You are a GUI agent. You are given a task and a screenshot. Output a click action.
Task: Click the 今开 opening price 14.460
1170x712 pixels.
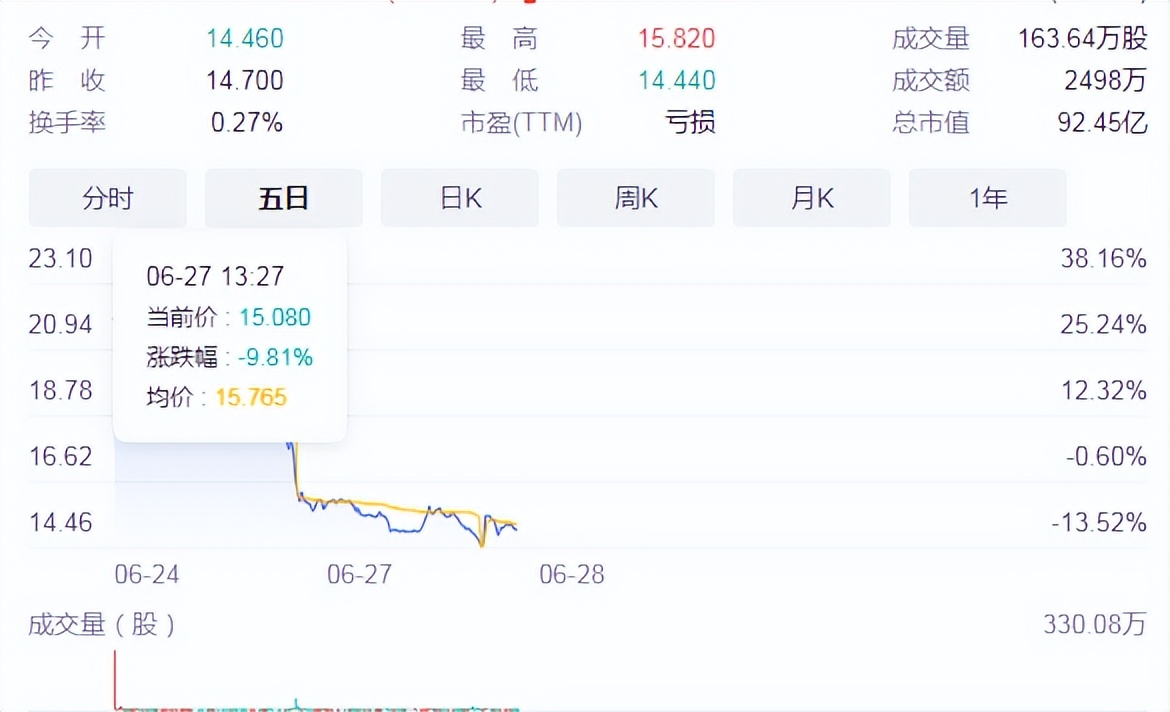pyautogui.click(x=247, y=37)
